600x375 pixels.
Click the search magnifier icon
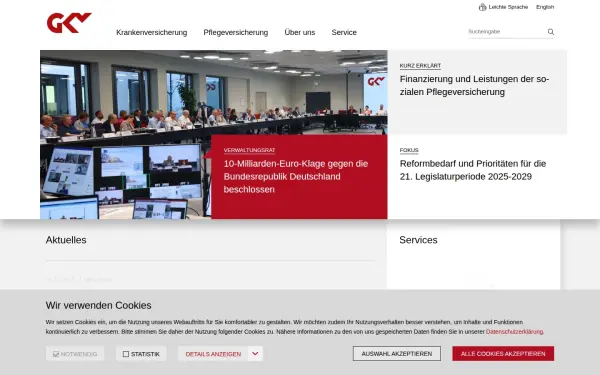pos(551,32)
